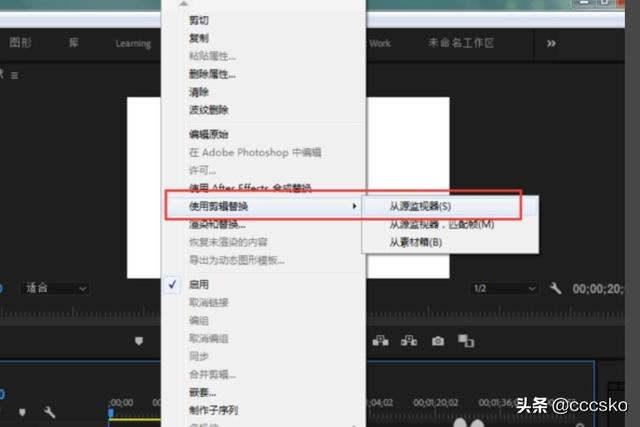The width and height of the screenshot is (640, 427).
Task: Click the Comparison View icon
Action: 465,341
